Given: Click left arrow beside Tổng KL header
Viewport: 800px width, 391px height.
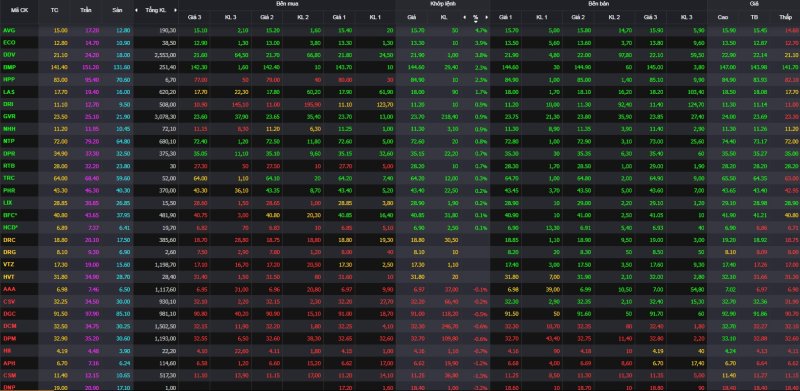Looking at the screenshot, I should point(136,10).
